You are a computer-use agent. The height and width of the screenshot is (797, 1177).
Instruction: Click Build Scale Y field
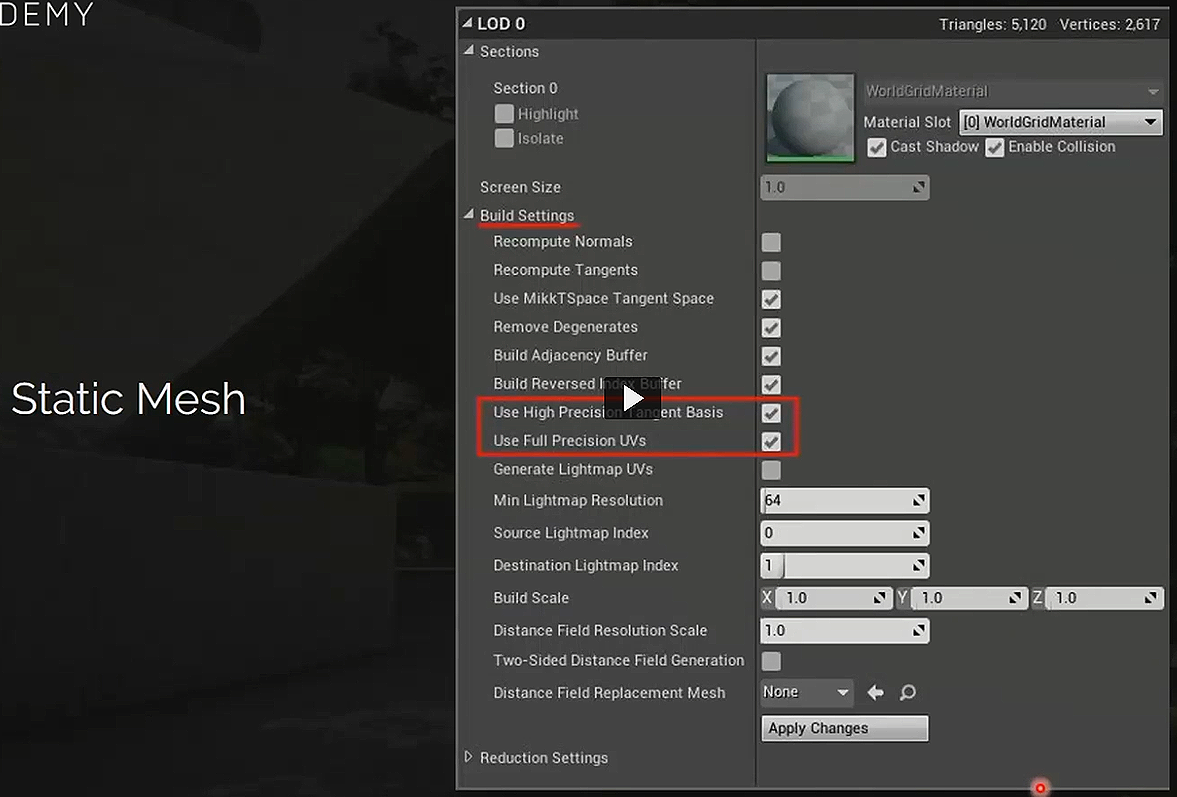click(968, 598)
